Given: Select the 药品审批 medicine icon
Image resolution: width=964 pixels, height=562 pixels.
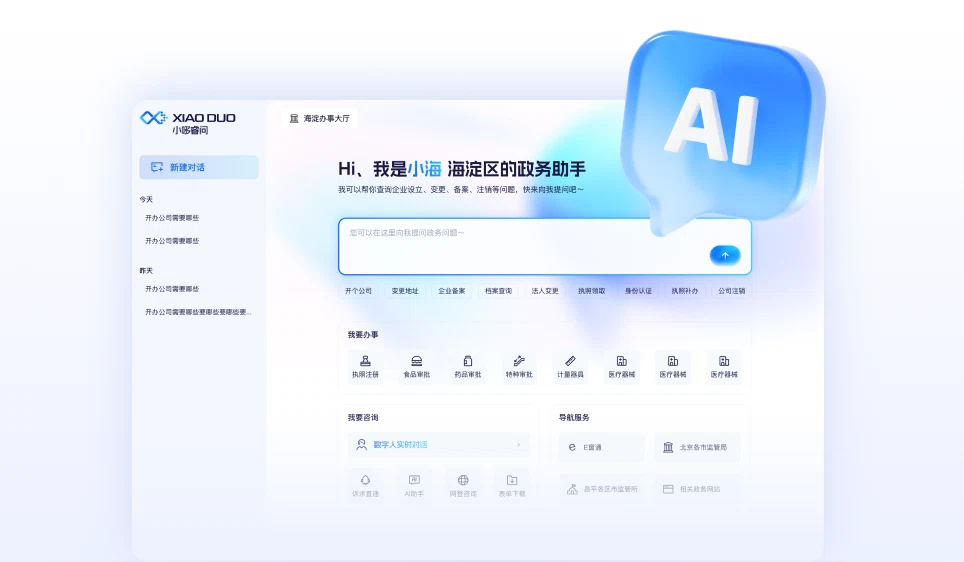Looking at the screenshot, I should point(468,361).
